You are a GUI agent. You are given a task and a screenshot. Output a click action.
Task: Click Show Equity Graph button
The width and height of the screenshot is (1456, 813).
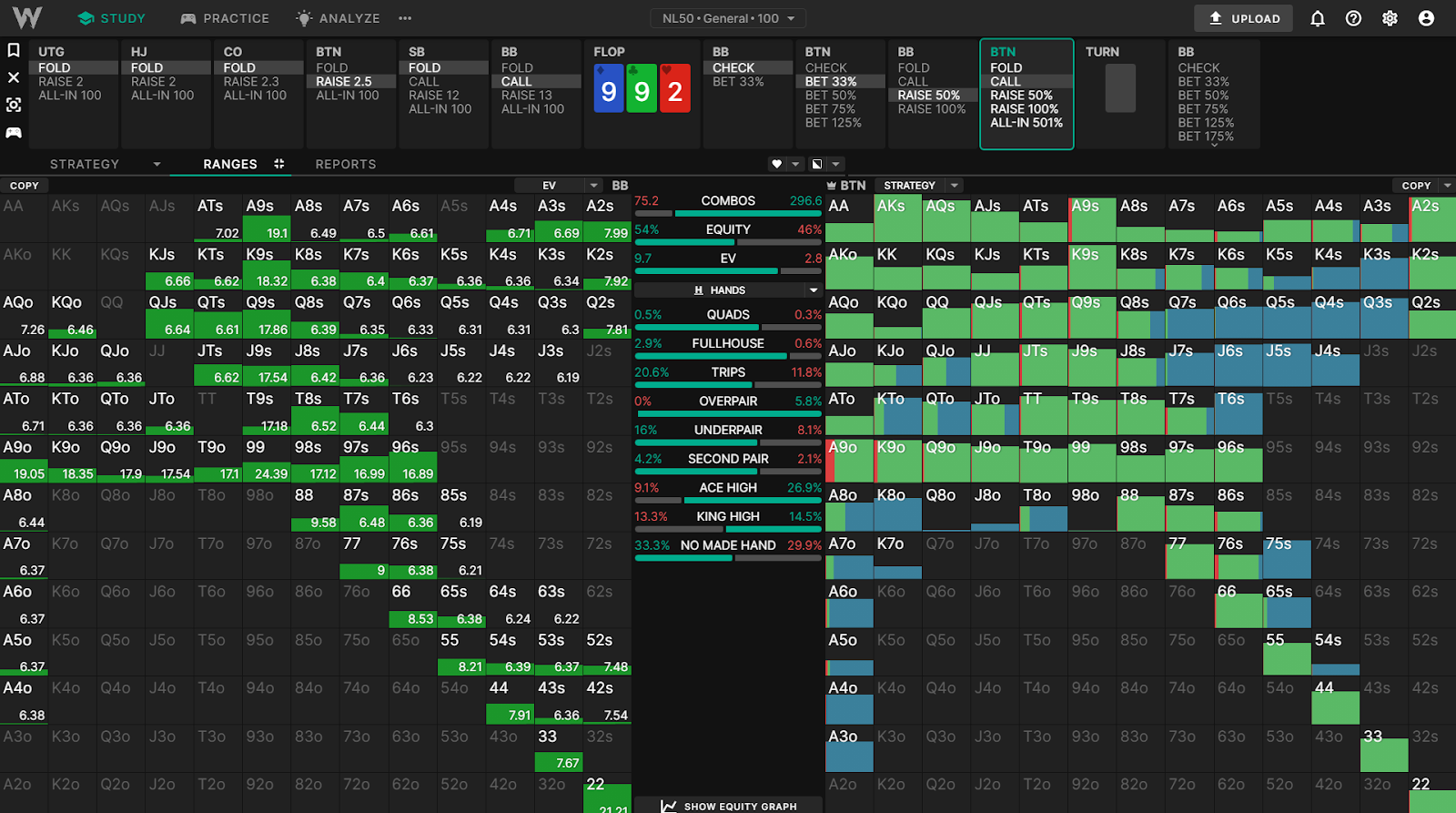pos(728,806)
